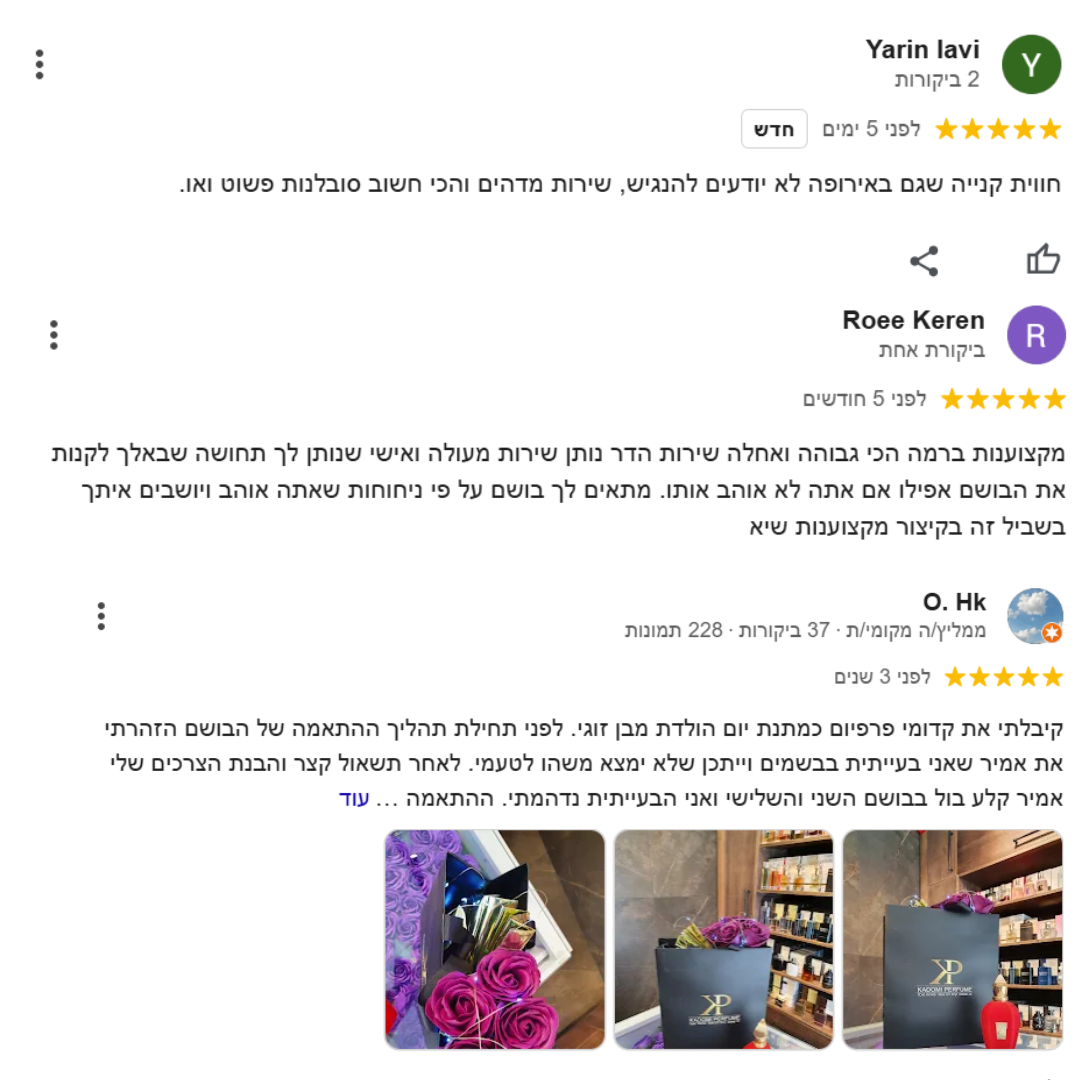This screenshot has height=1080, width=1080.
Task: Share Yarin lavi's review
Action: [924, 261]
